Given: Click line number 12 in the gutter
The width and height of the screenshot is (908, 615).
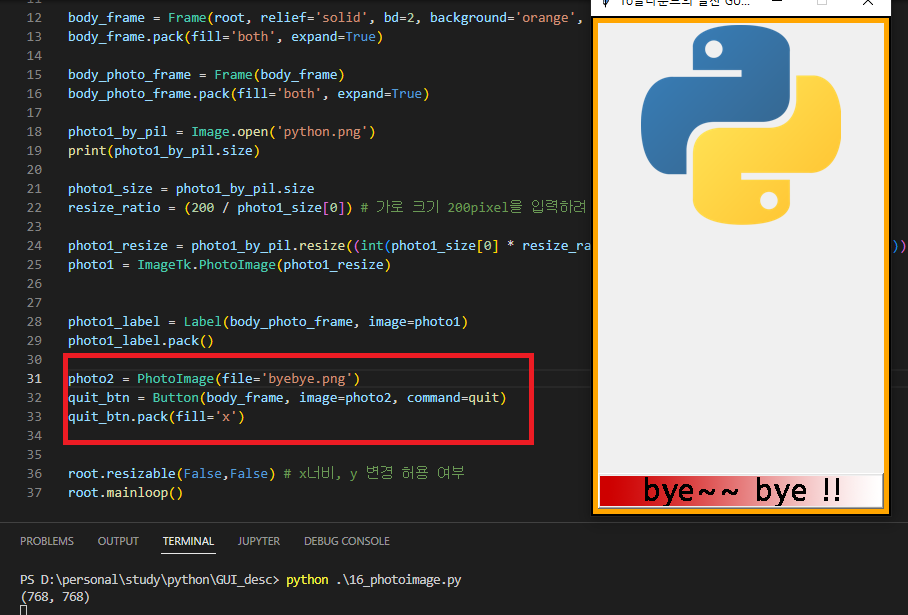Looking at the screenshot, I should 34,18.
